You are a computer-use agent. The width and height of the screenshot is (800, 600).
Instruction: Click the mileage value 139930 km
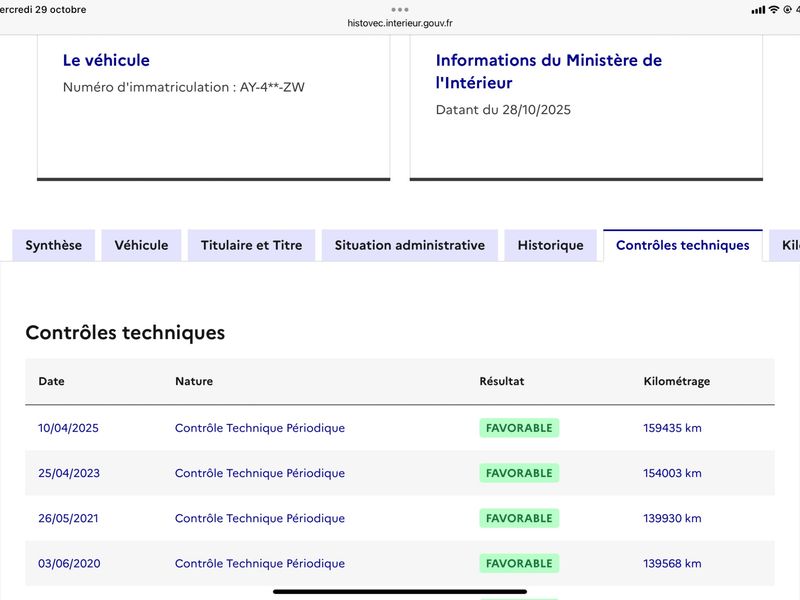pyautogui.click(x=672, y=518)
